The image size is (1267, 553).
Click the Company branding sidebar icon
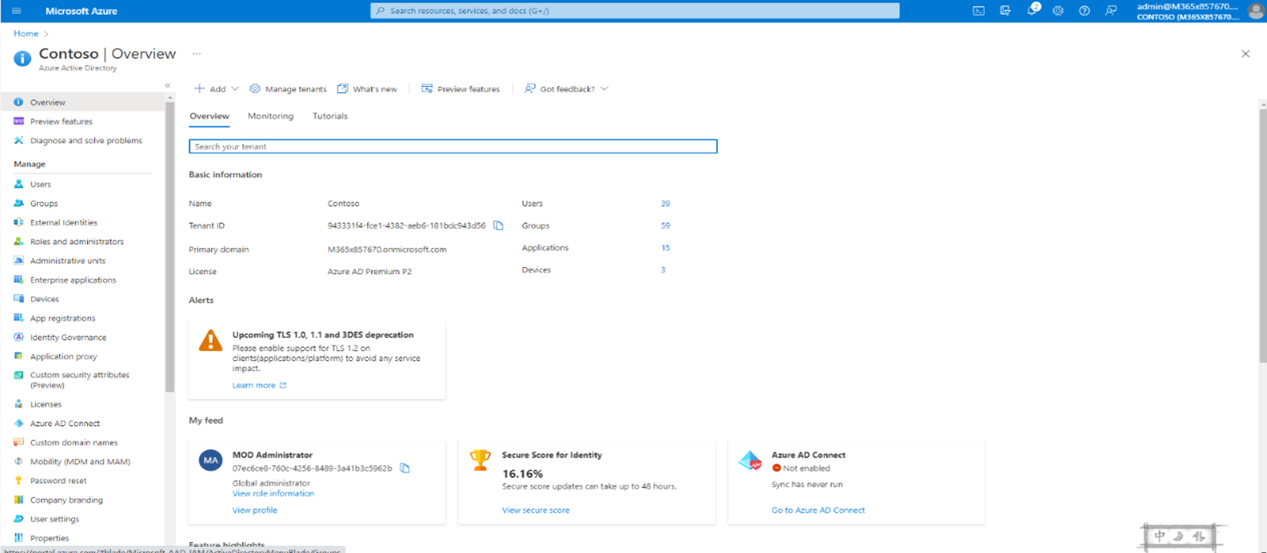[x=18, y=500]
